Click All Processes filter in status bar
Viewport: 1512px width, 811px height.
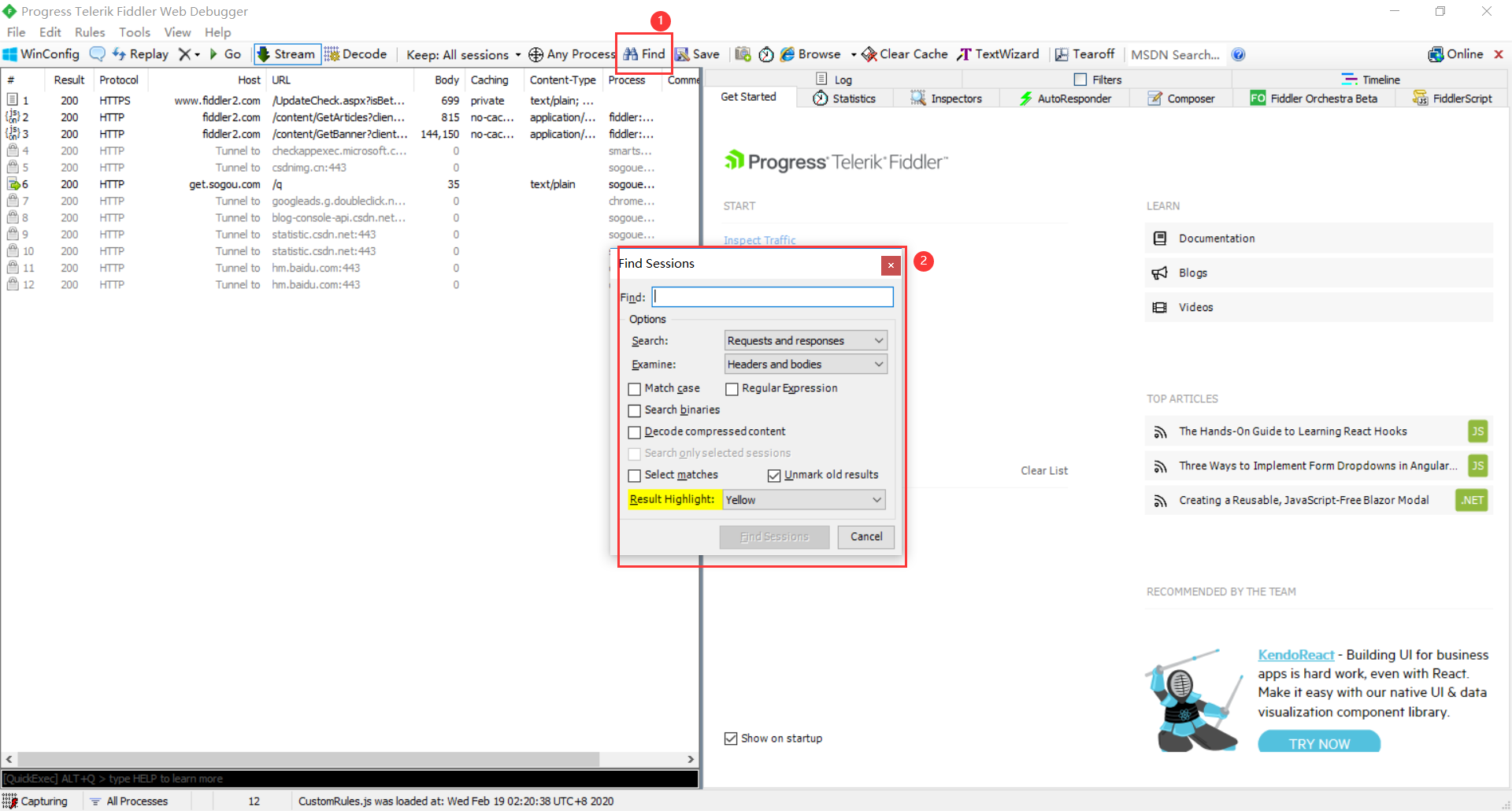(x=129, y=801)
